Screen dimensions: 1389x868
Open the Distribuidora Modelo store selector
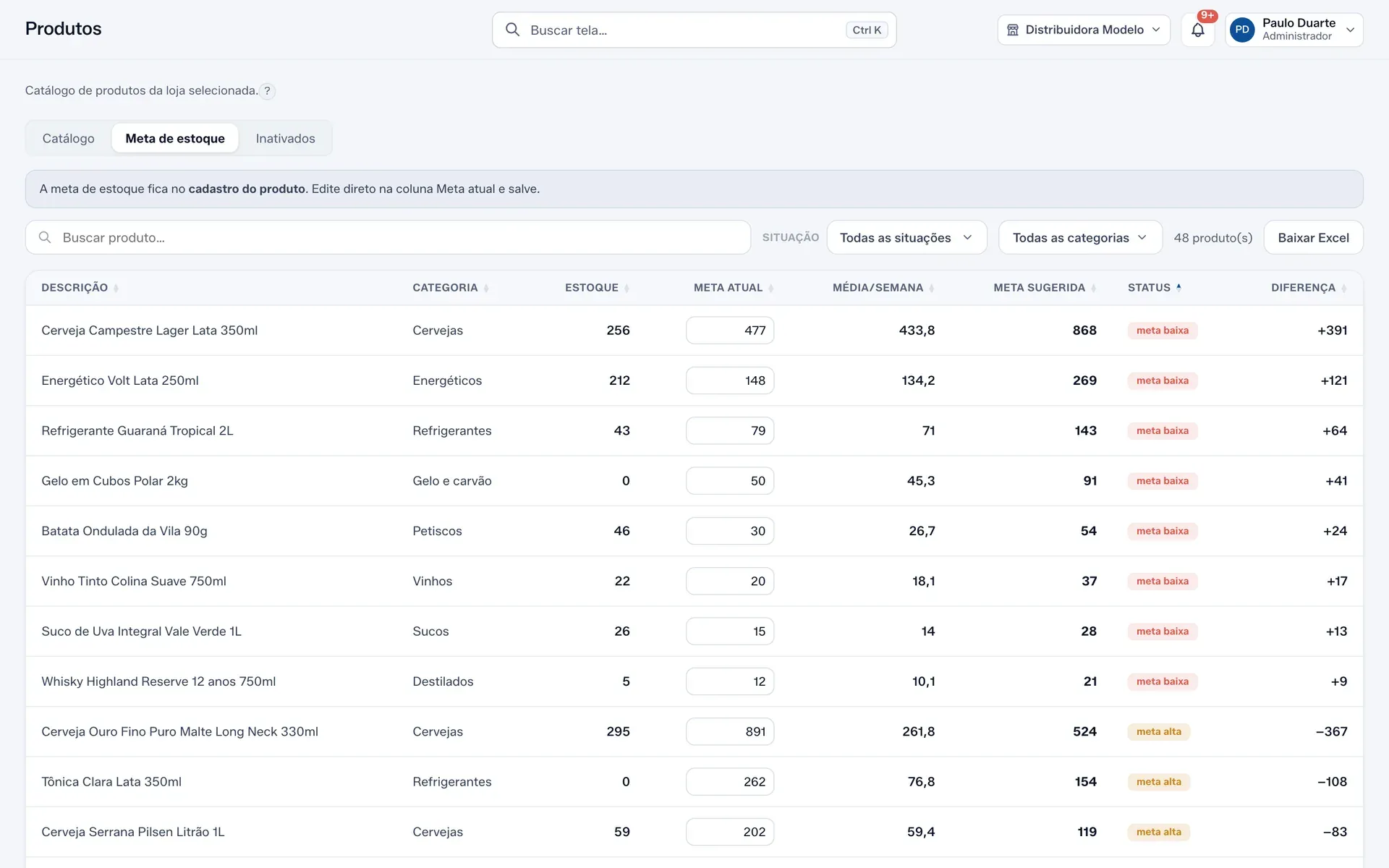[1084, 30]
